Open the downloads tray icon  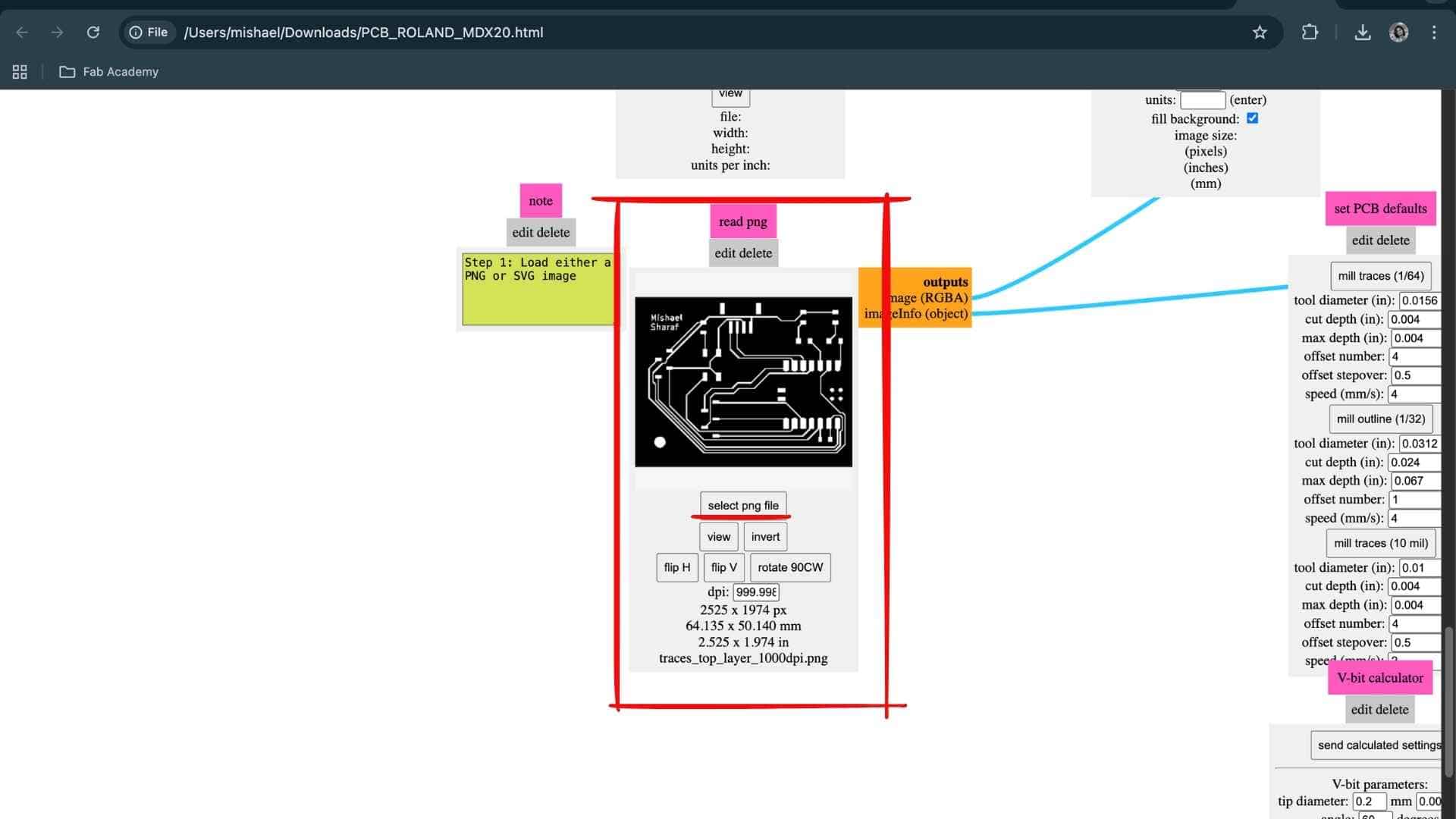[1363, 33]
